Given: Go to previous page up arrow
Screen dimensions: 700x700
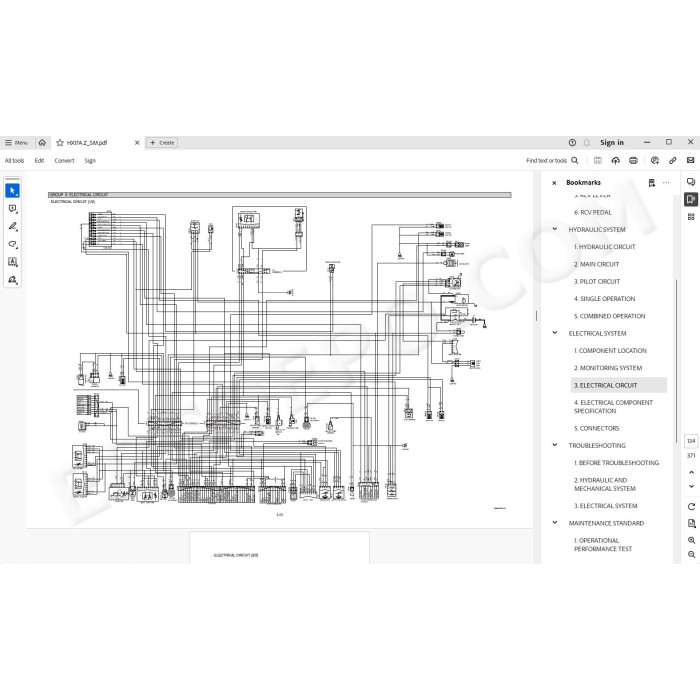Looking at the screenshot, I should [x=692, y=472].
